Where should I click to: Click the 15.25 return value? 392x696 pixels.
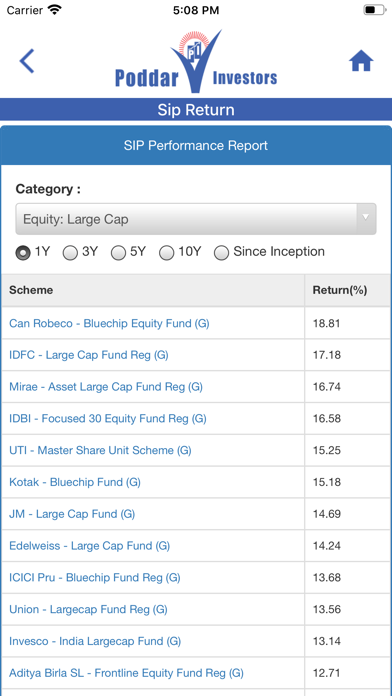tap(327, 451)
